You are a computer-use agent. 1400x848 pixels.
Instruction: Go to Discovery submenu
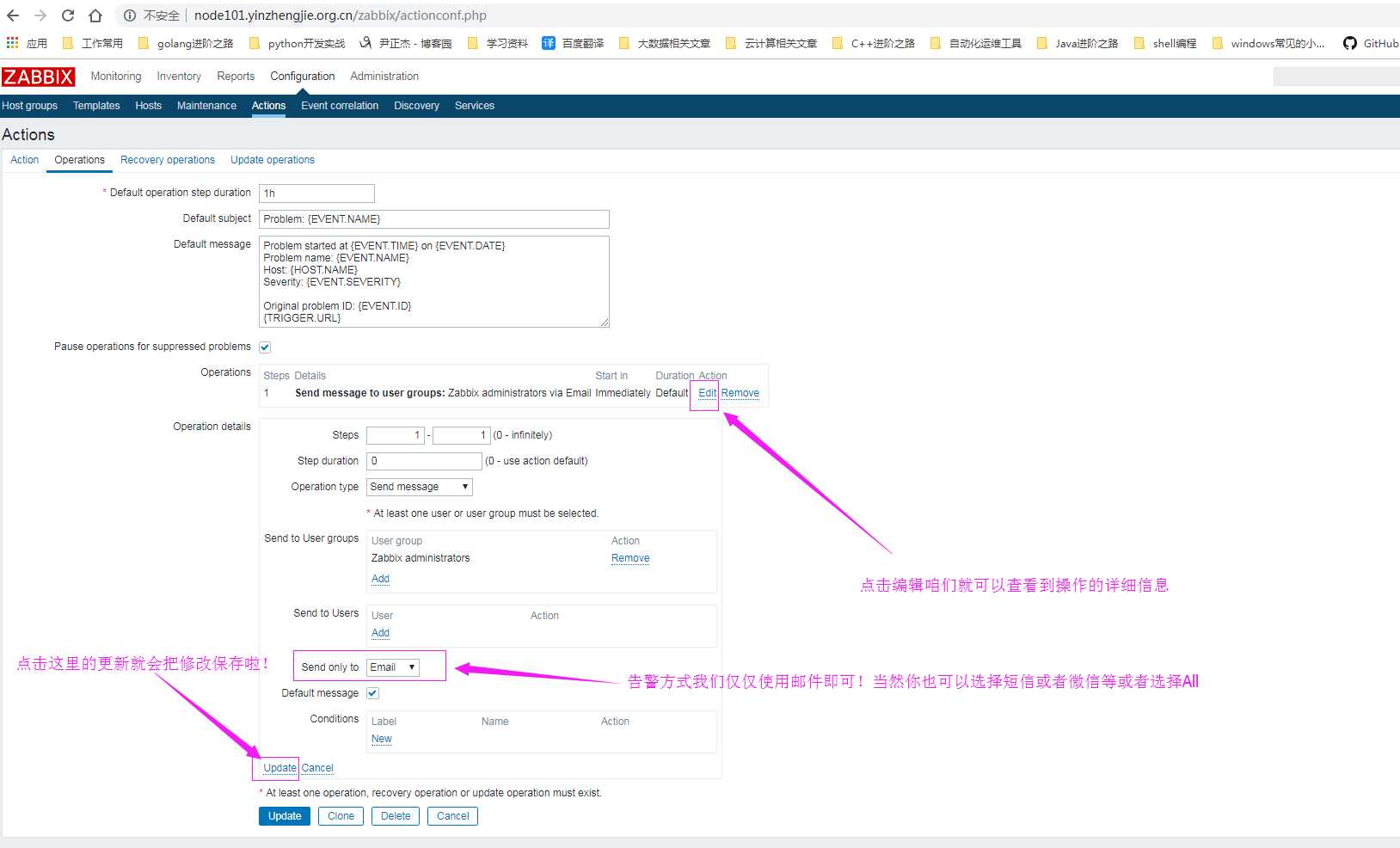(416, 106)
